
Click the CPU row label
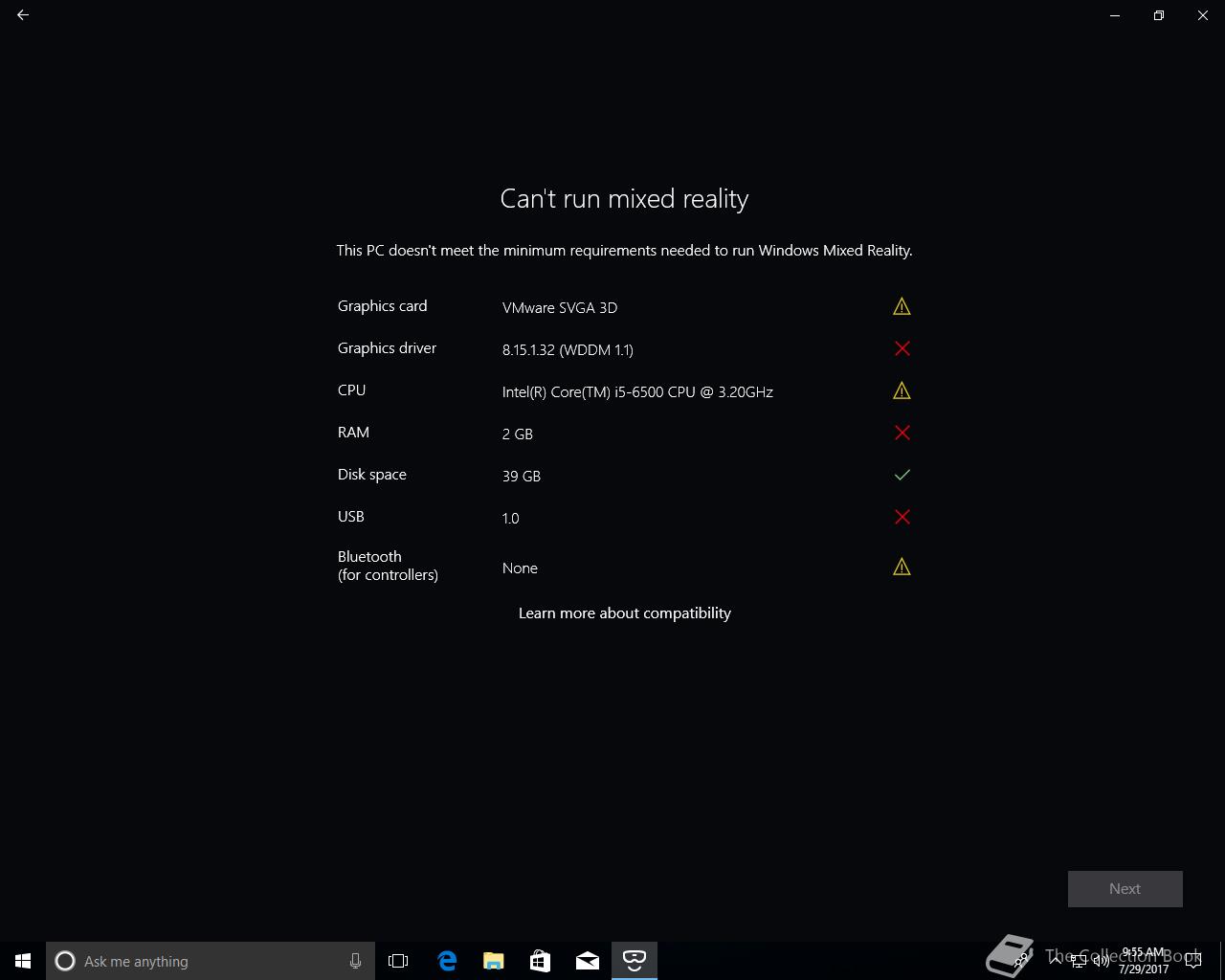351,390
